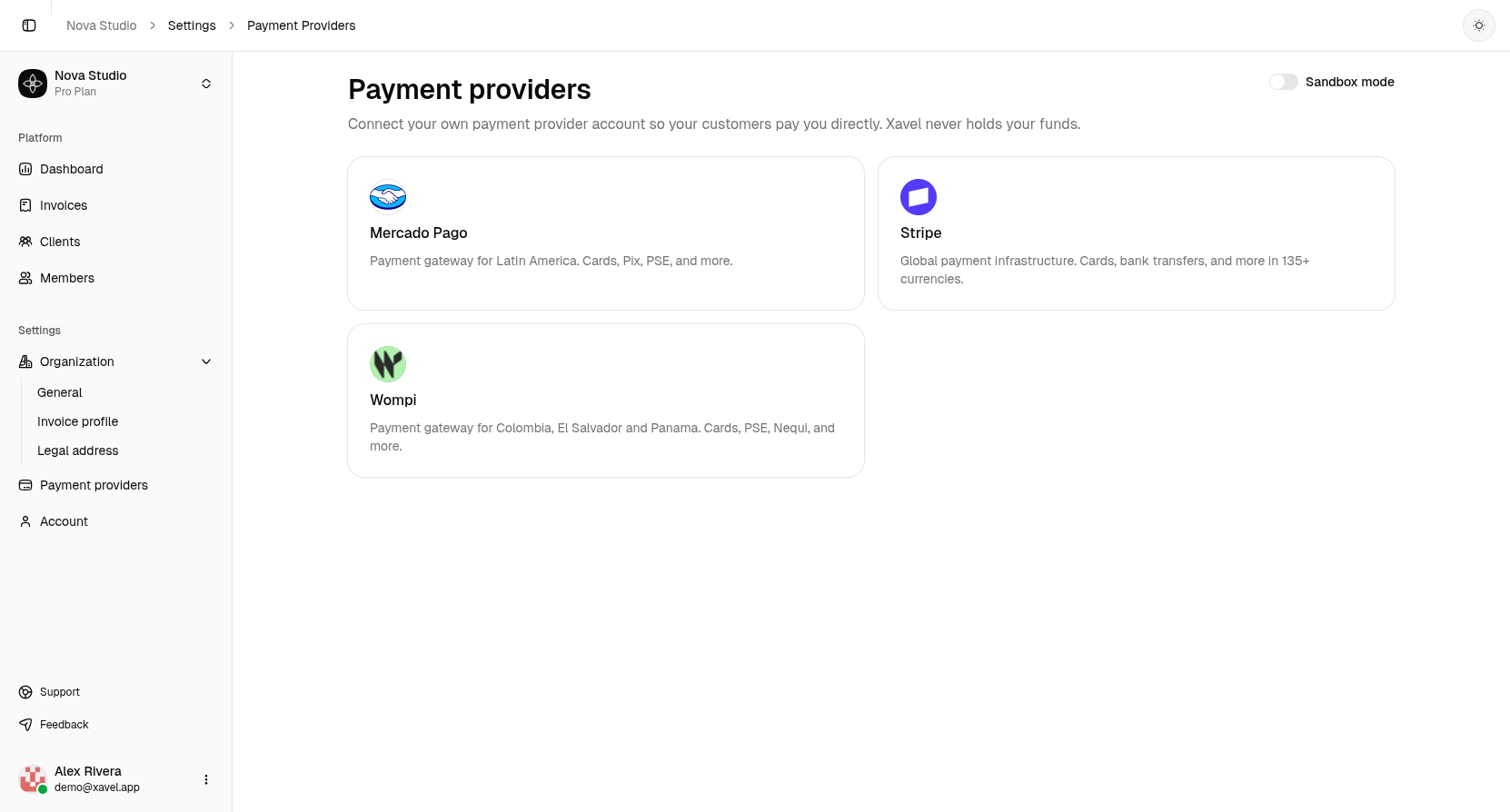
Task: Click Settings breadcrumb
Action: (x=192, y=25)
